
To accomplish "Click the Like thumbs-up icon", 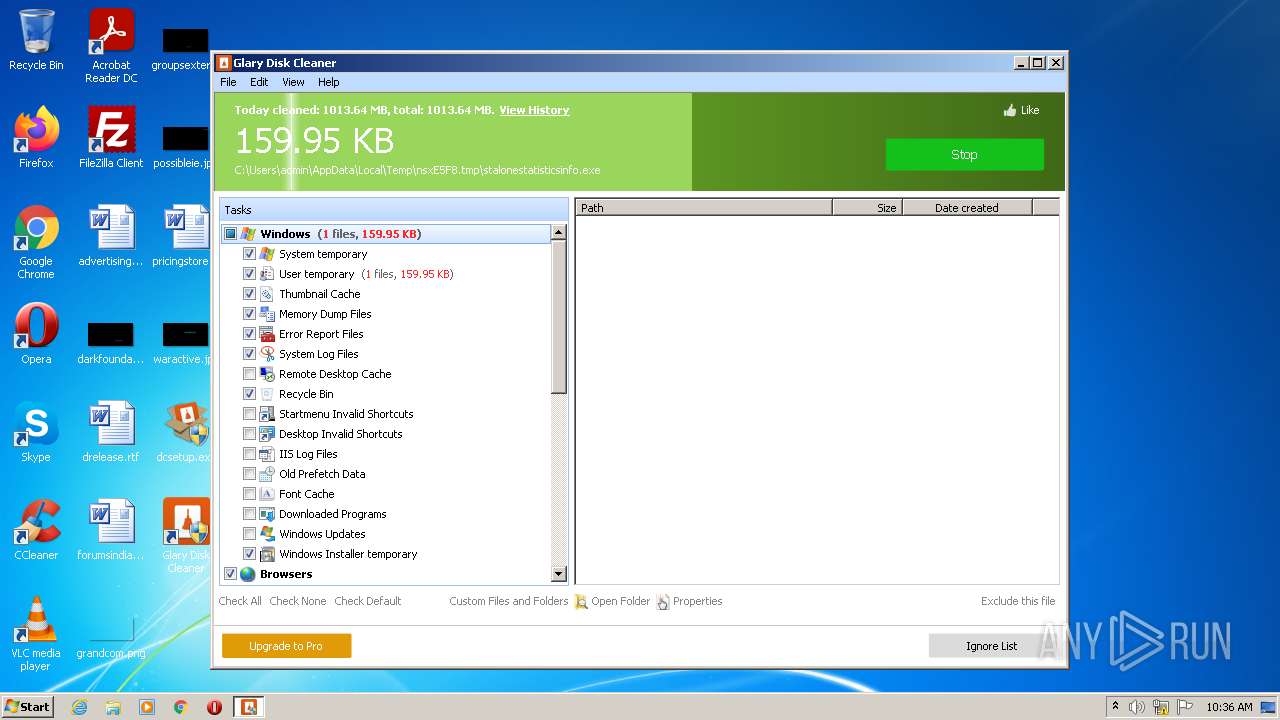I will coord(1010,111).
